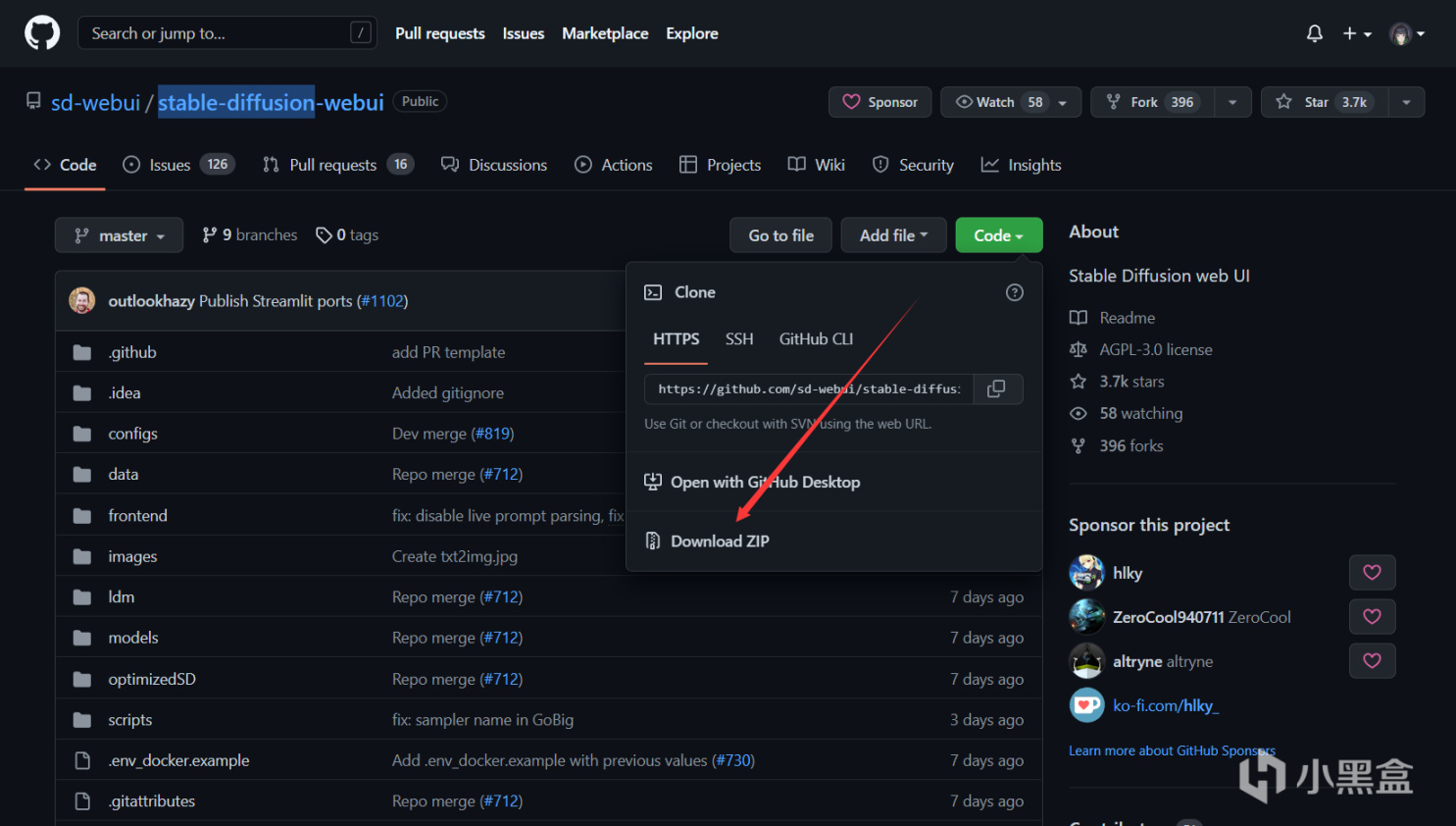Sponsor hlky with the heart button
1456x826 pixels.
click(1372, 573)
